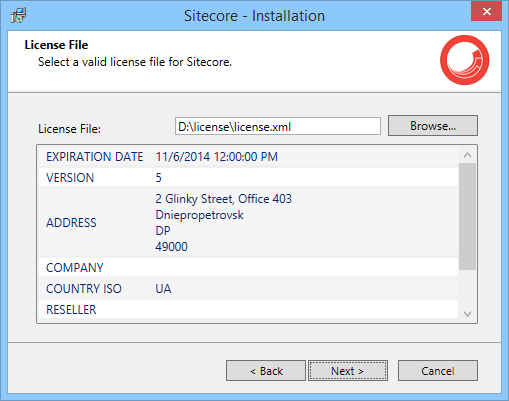Viewport: 509px width, 401px height.
Task: Click the Browse... button
Action: coord(433,126)
